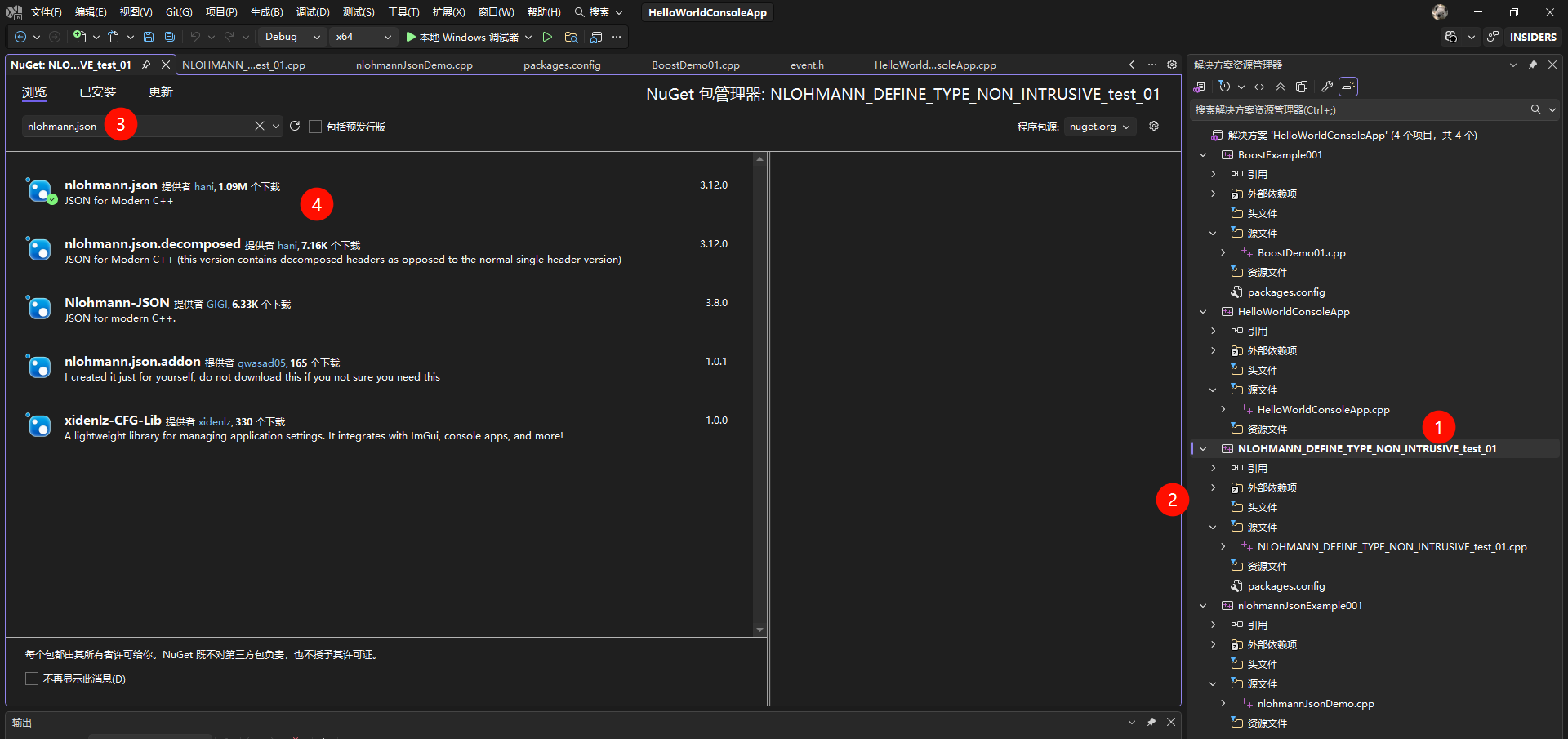Select the xidenlz-CFG-Lib package

tap(380, 428)
